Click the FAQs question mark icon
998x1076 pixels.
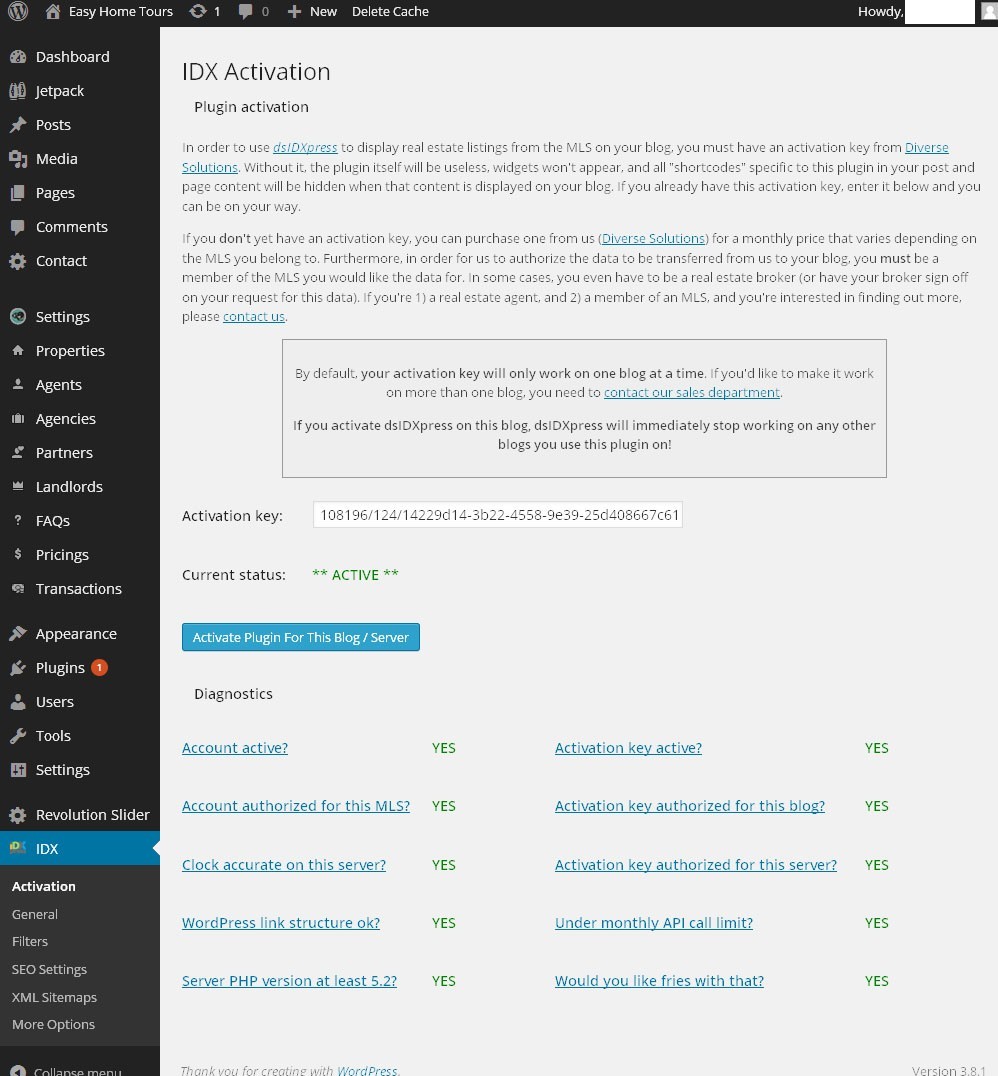pyautogui.click(x=18, y=520)
